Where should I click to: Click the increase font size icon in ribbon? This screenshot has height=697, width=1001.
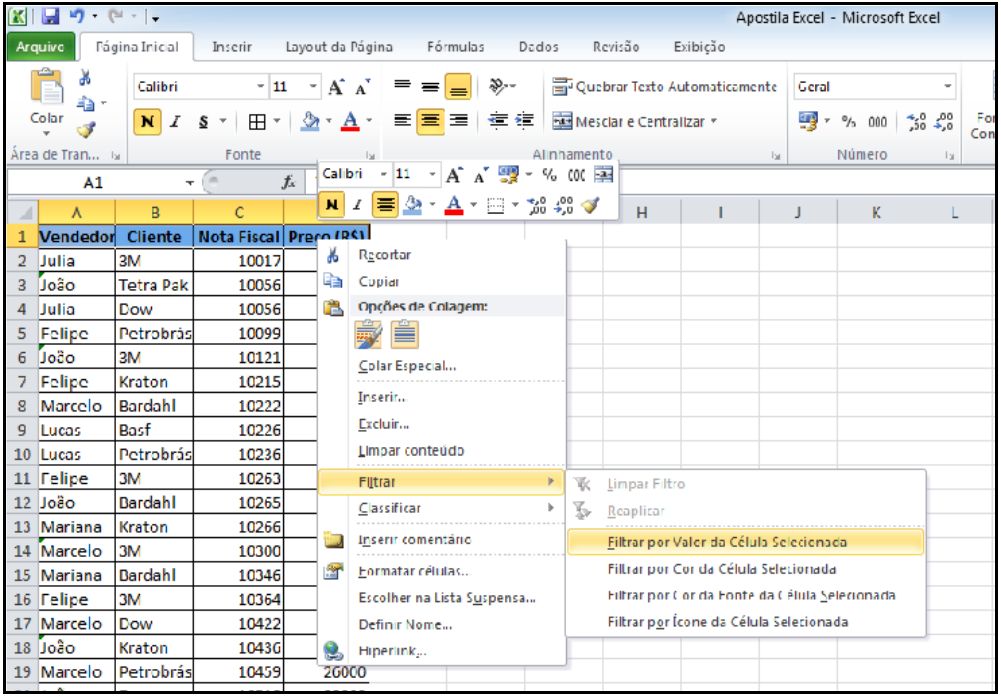tap(336, 88)
